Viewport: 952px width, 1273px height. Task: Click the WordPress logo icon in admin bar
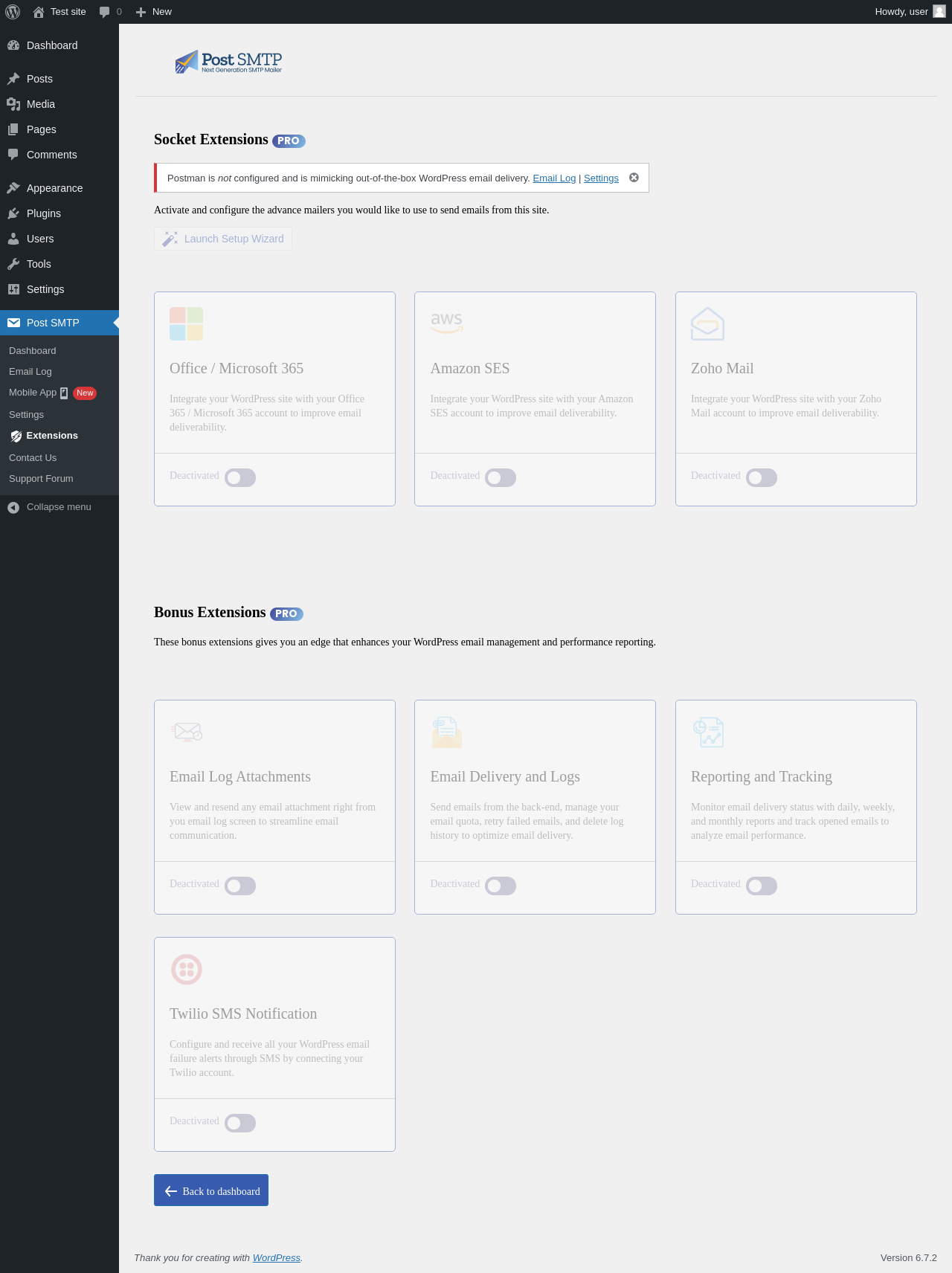(x=13, y=12)
